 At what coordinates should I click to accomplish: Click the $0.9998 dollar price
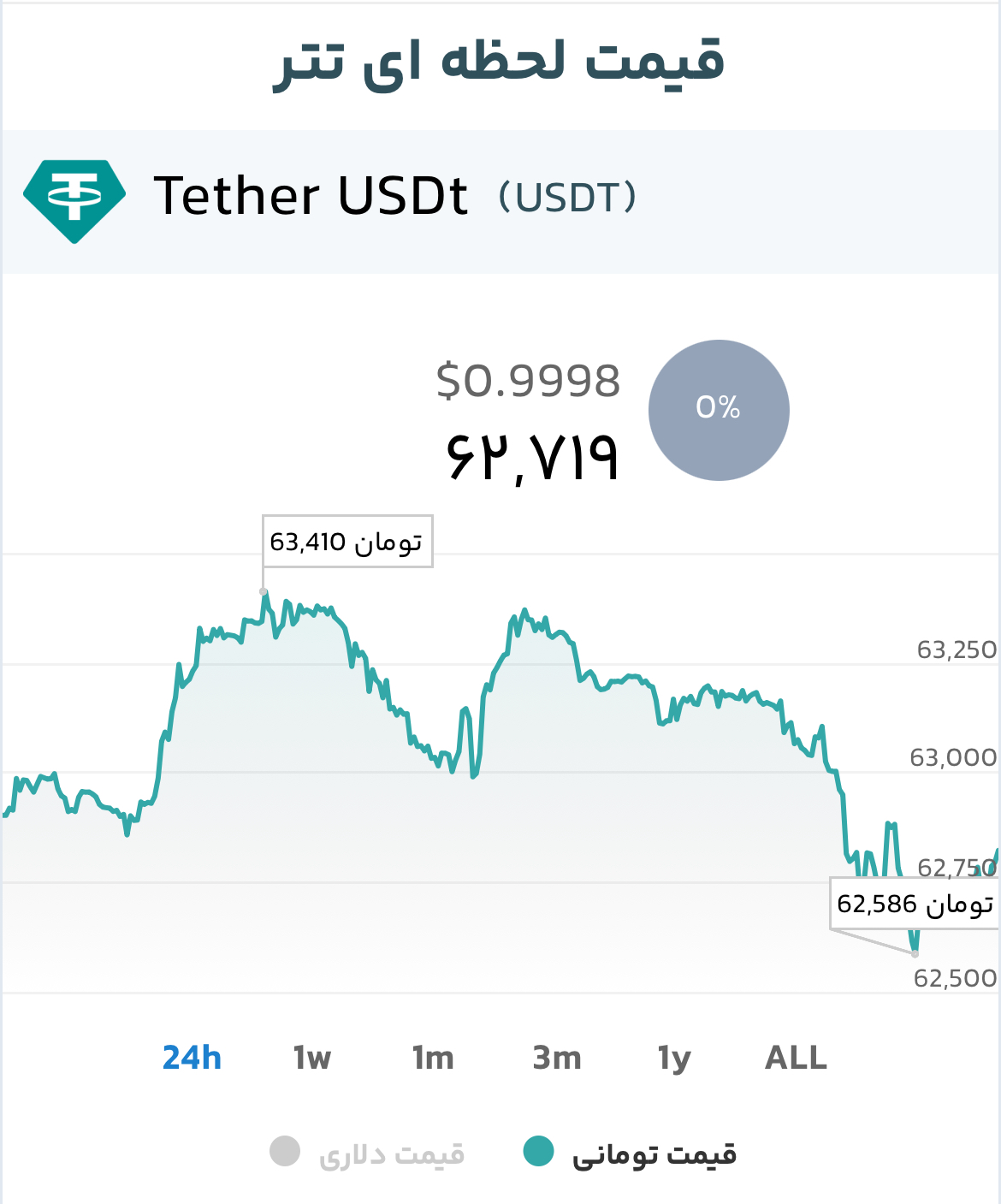[528, 381]
